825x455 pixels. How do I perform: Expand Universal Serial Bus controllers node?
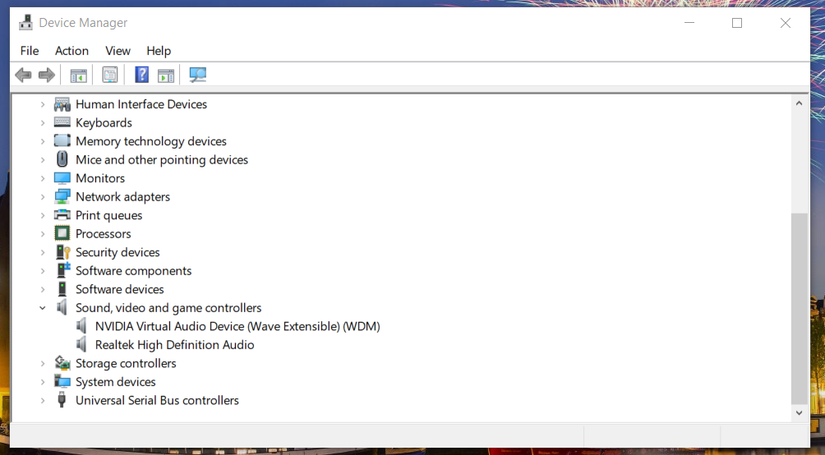(x=43, y=400)
